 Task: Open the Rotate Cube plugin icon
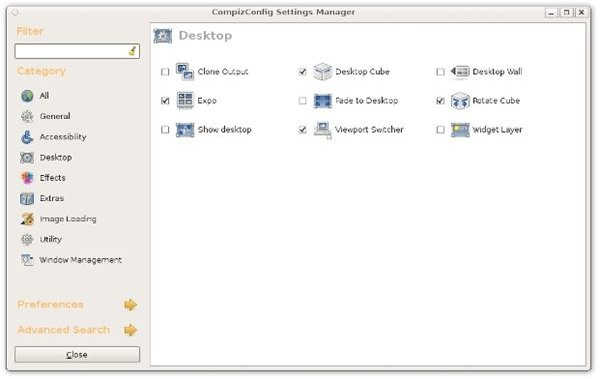pos(460,101)
